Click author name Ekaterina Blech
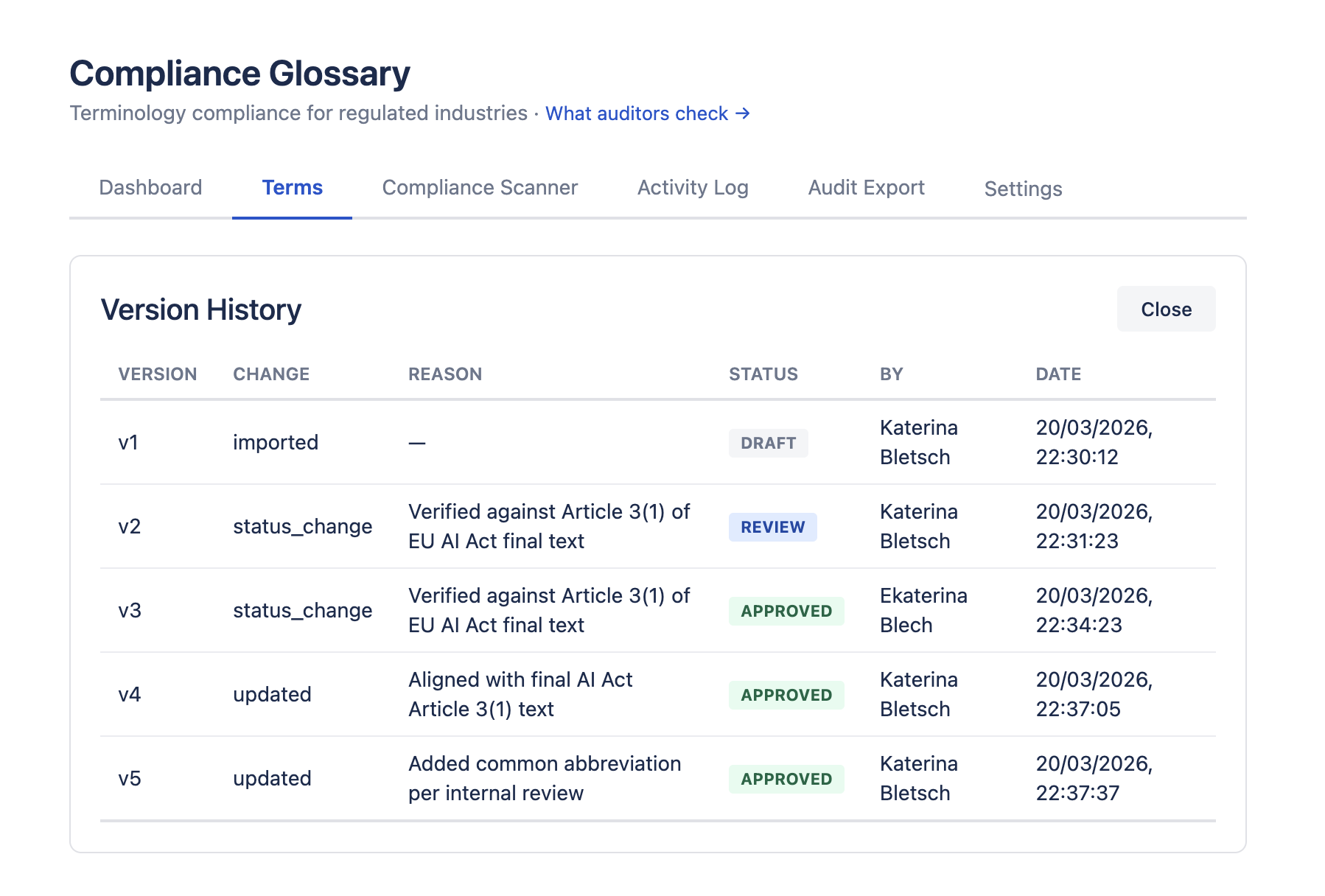This screenshot has height=896, width=1325. pyautogui.click(x=923, y=610)
